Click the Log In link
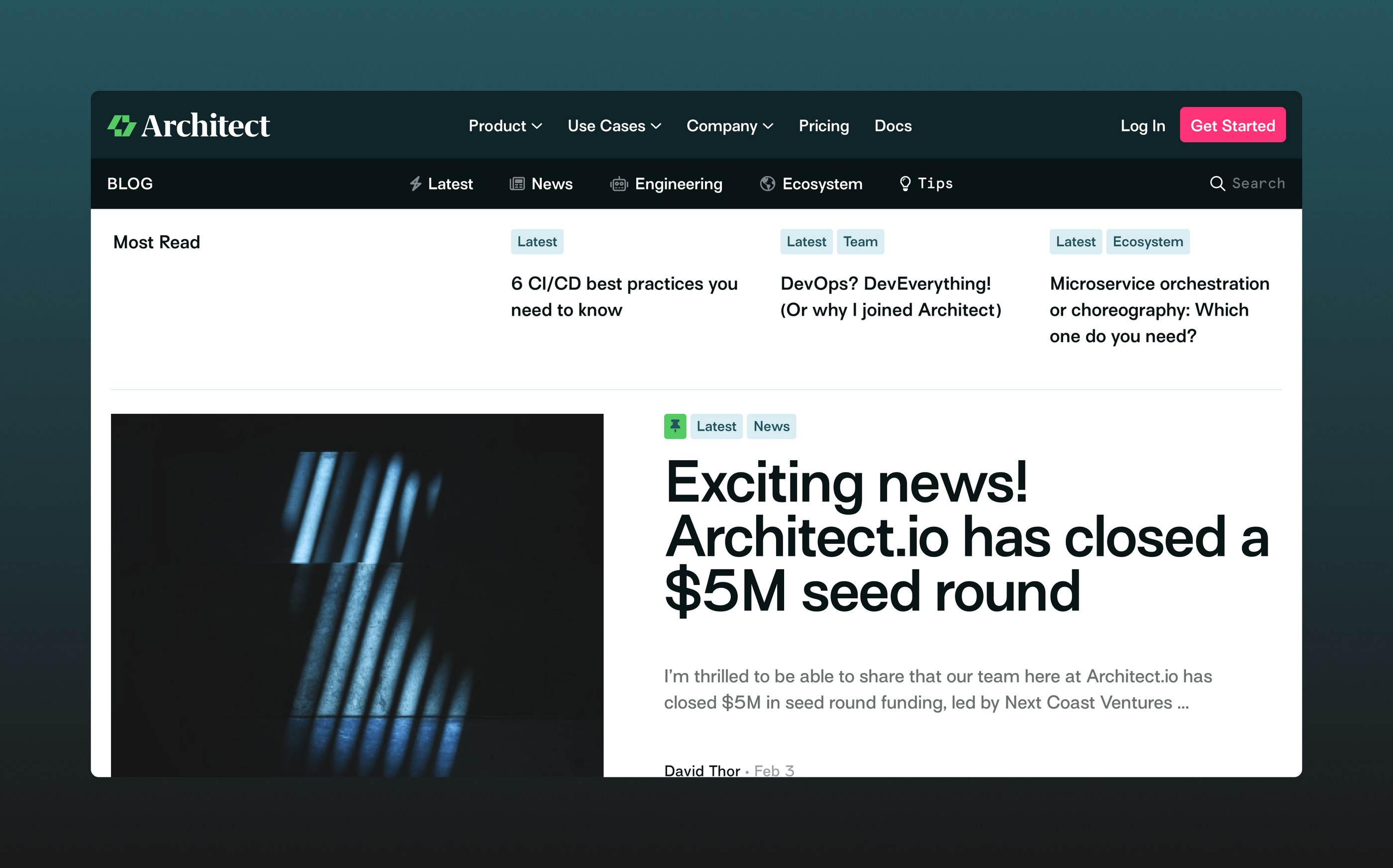Viewport: 1393px width, 868px height. [1142, 126]
